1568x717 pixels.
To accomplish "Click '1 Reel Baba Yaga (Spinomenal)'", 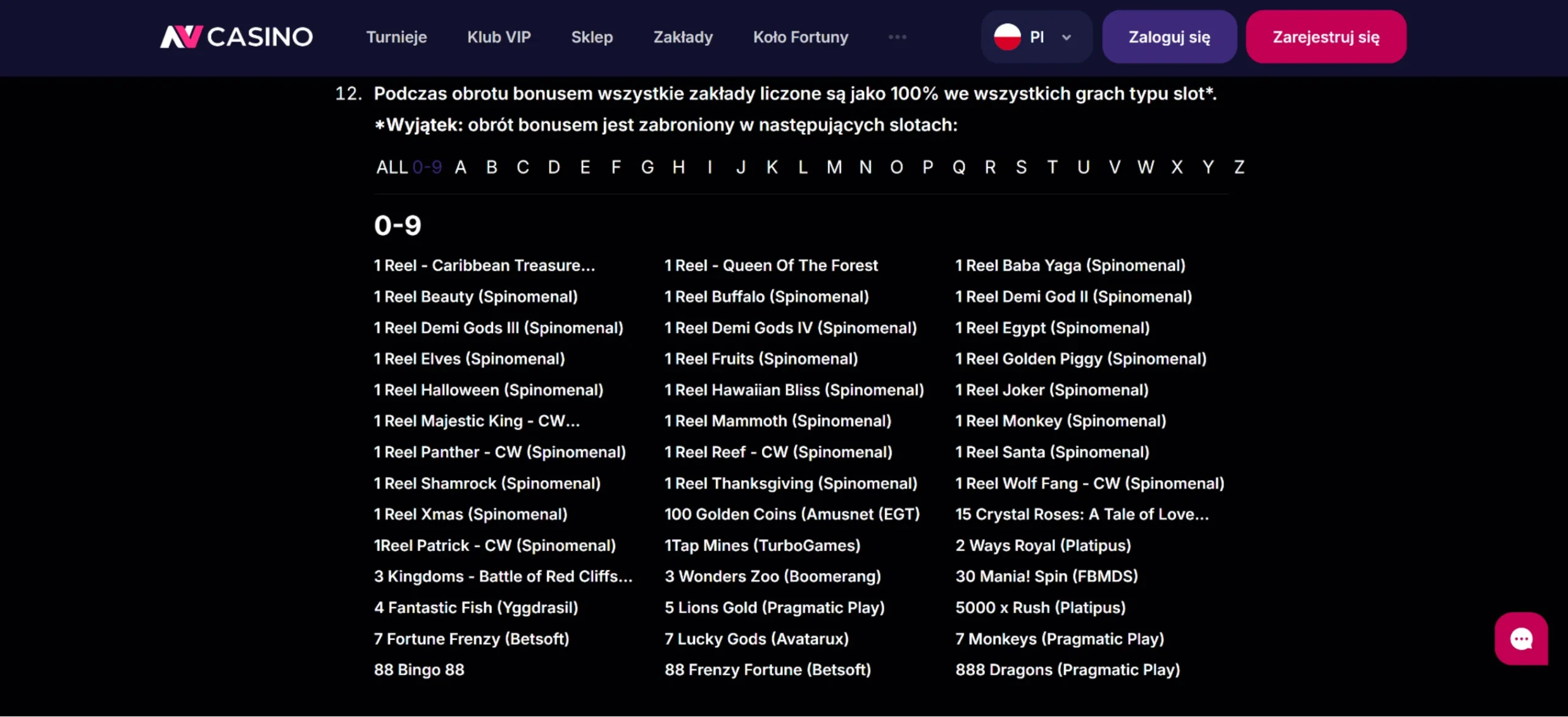I will point(1071,265).
